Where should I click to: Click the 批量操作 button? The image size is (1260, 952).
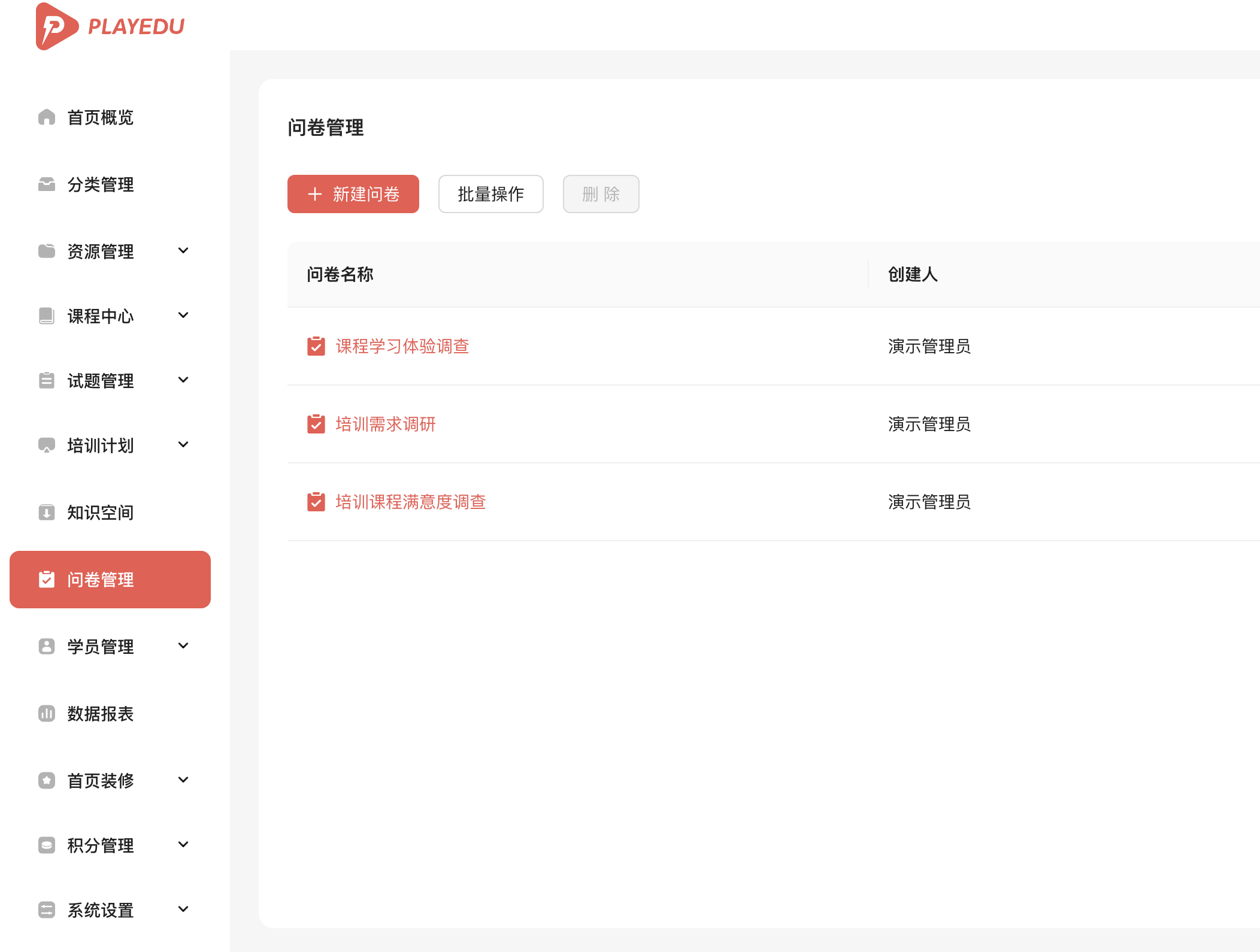491,194
